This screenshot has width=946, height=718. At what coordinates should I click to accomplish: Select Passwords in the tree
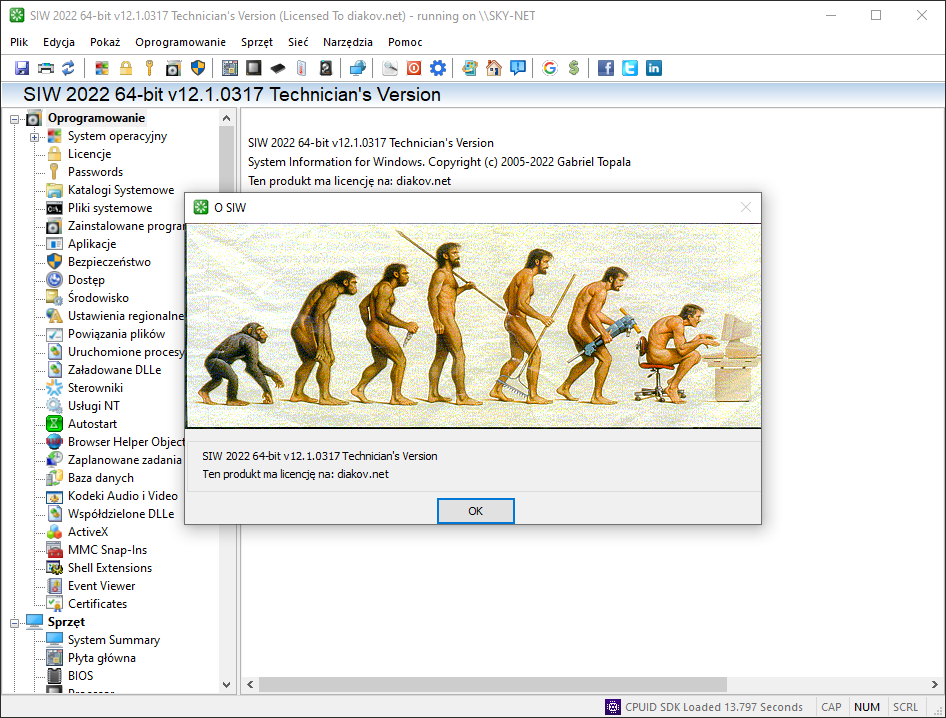coord(95,172)
